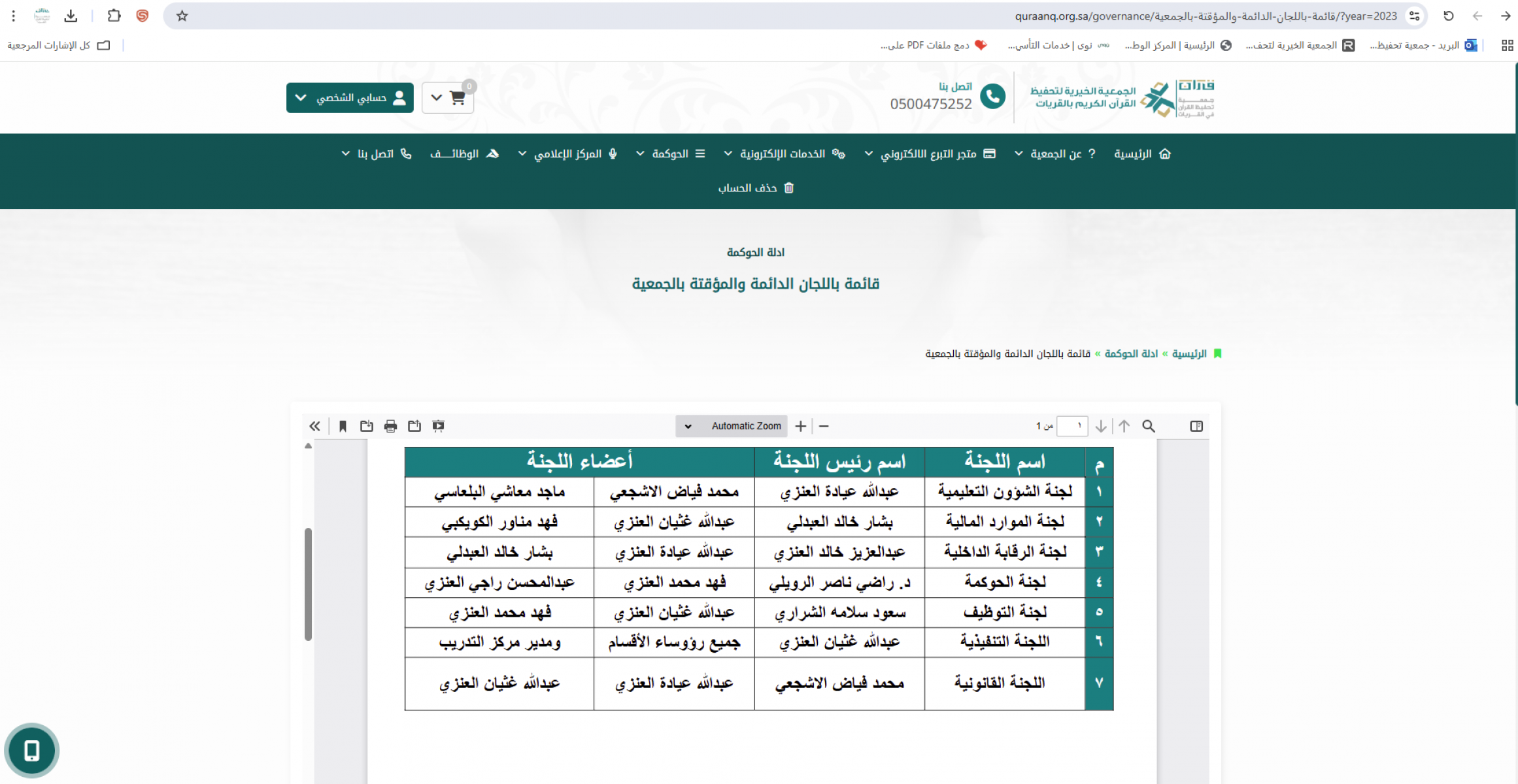The image size is (1518, 784).
Task: Zoom in using the PDF plus button
Action: point(800,426)
